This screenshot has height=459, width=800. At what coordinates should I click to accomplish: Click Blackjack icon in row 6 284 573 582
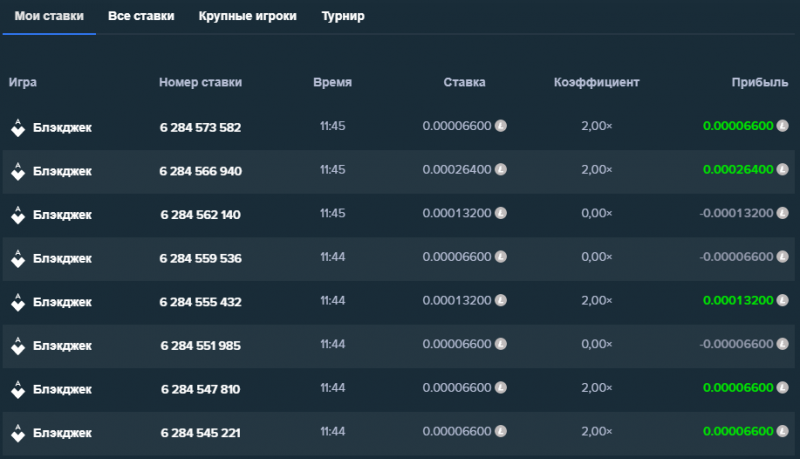[18, 128]
